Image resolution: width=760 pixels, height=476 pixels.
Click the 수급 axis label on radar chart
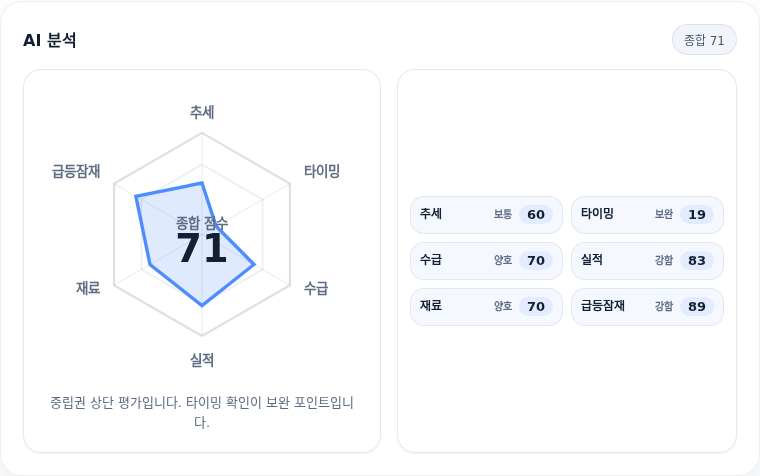(x=316, y=288)
